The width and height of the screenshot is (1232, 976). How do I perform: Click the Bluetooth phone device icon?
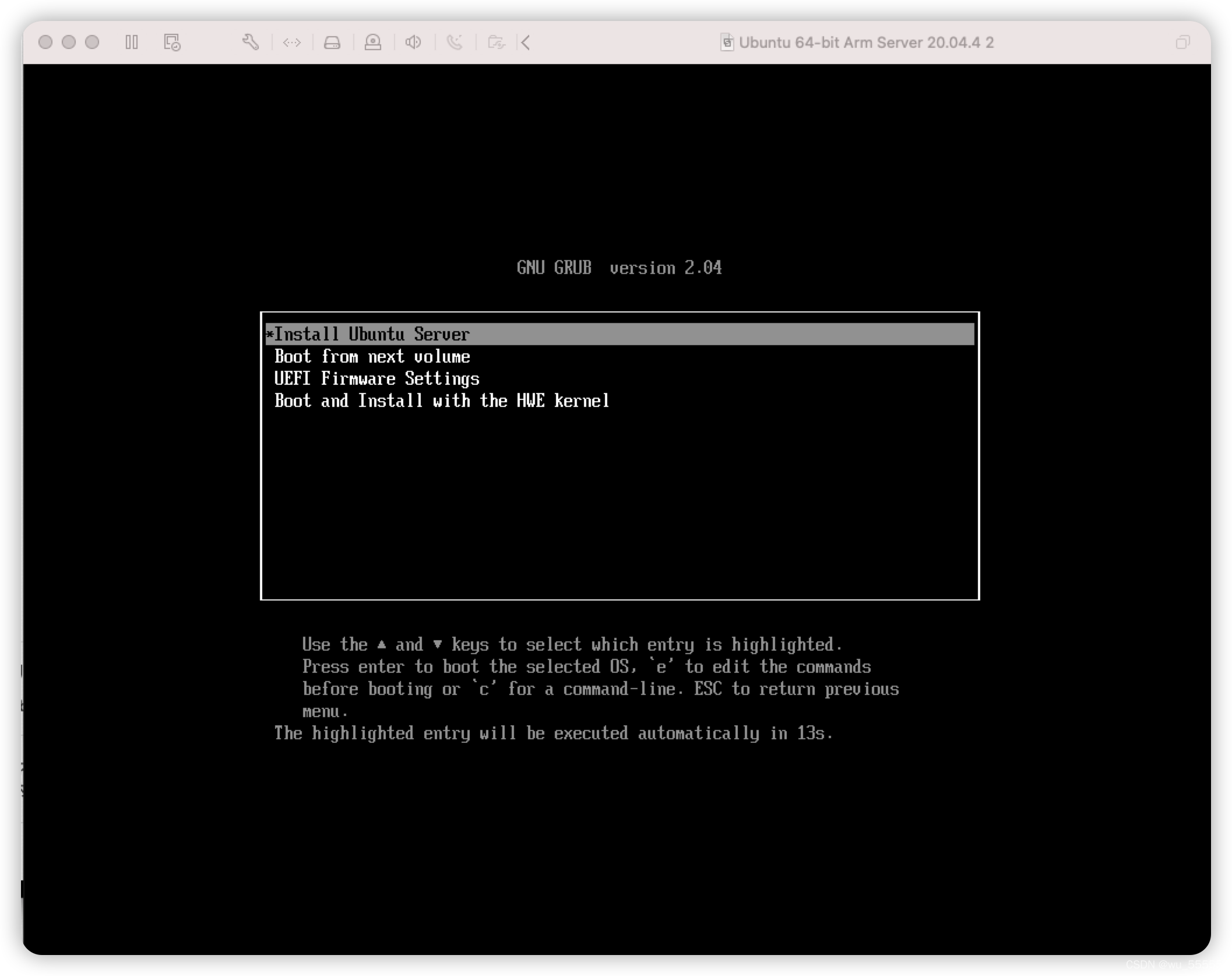455,42
